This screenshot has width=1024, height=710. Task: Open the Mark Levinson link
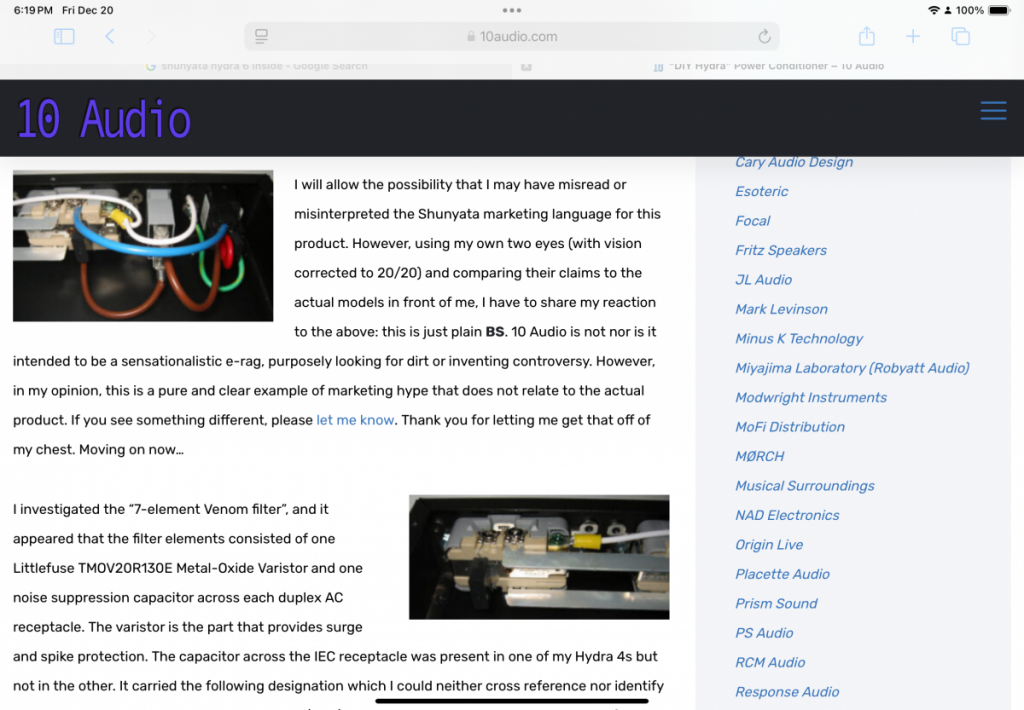782,309
